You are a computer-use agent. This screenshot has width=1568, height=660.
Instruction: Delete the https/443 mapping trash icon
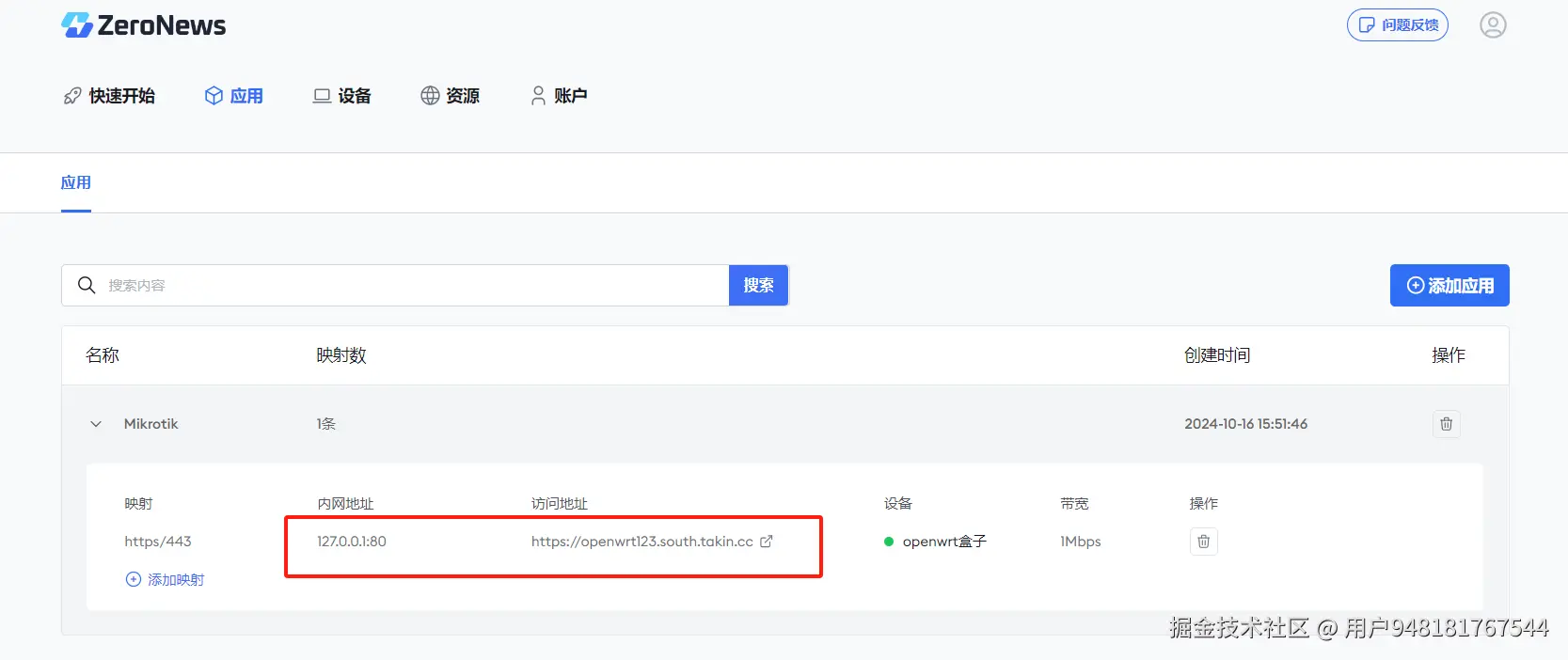[x=1204, y=542]
